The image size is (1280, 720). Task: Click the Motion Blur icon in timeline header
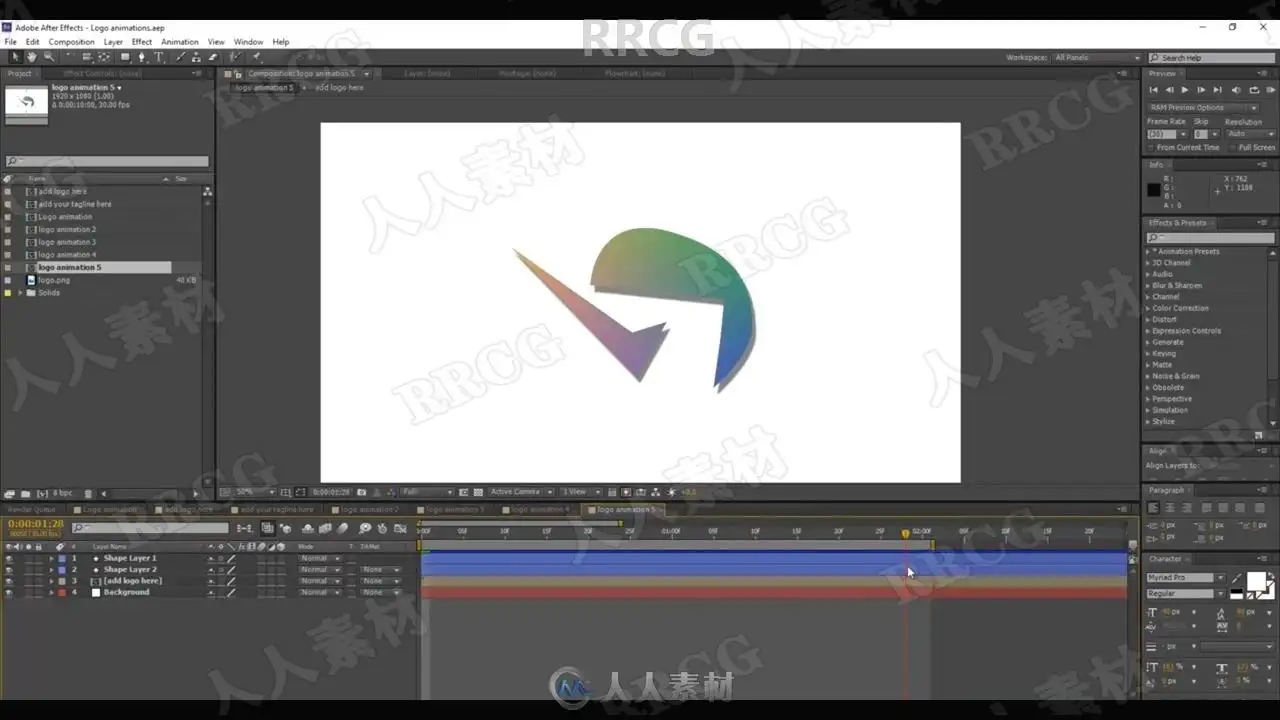(343, 528)
